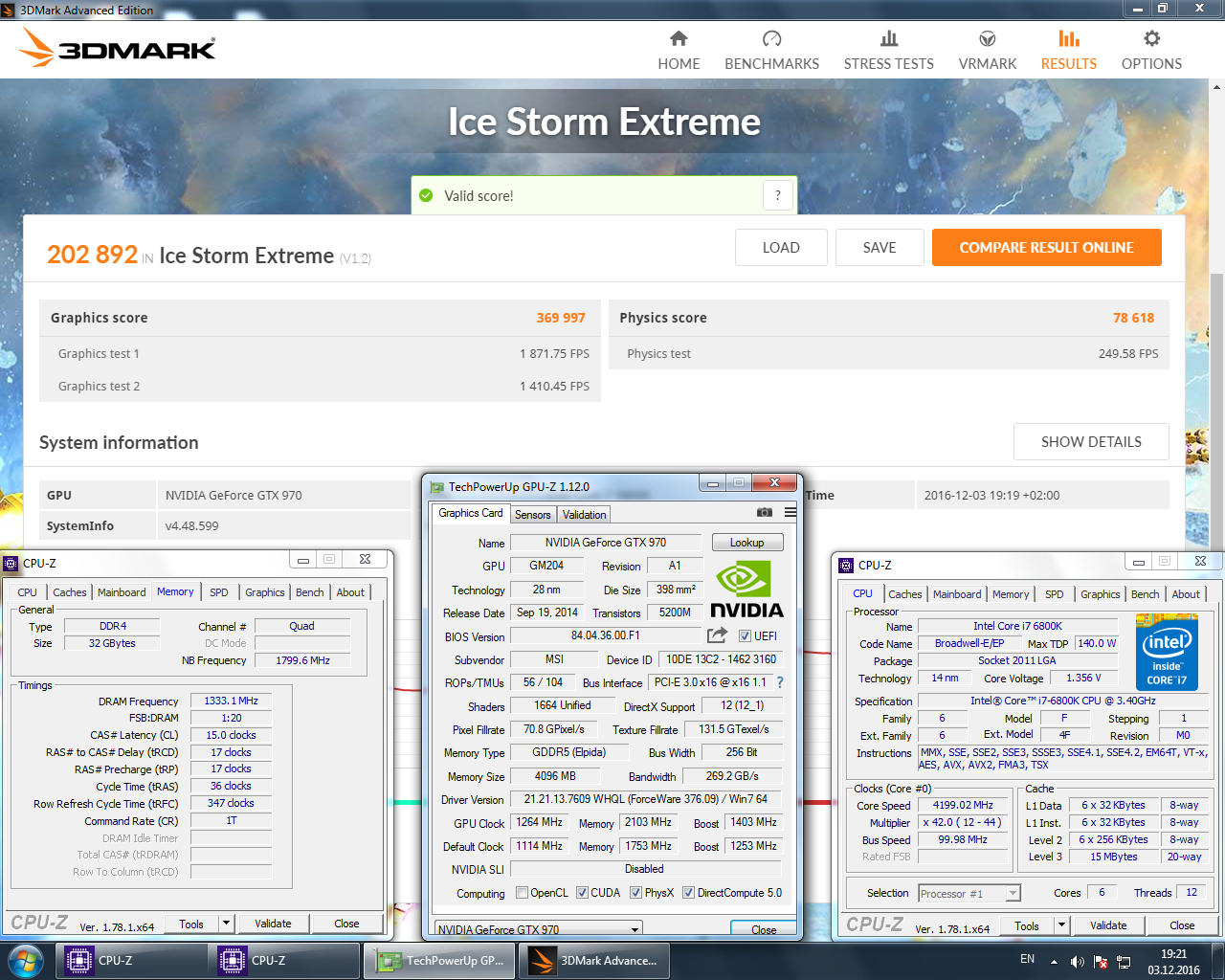Toggle PhysX checkbox

pos(635,893)
